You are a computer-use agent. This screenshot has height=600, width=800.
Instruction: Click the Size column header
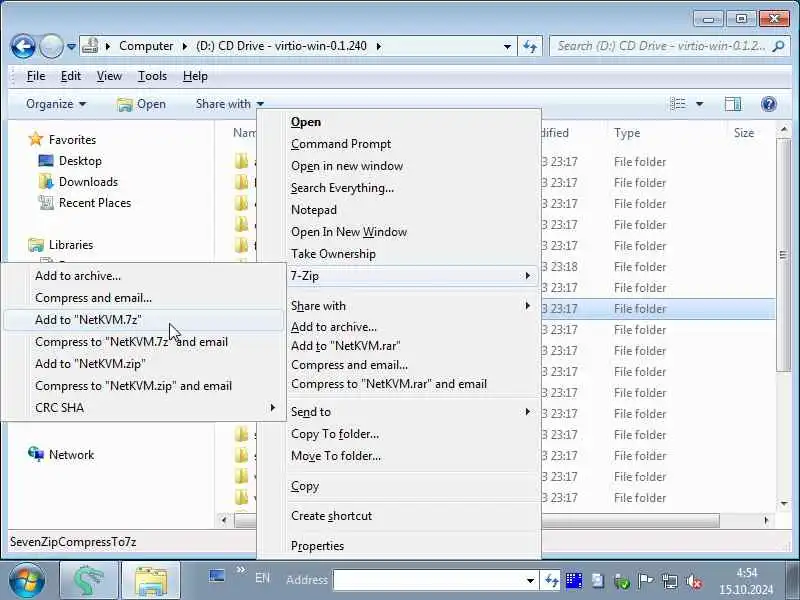point(743,133)
